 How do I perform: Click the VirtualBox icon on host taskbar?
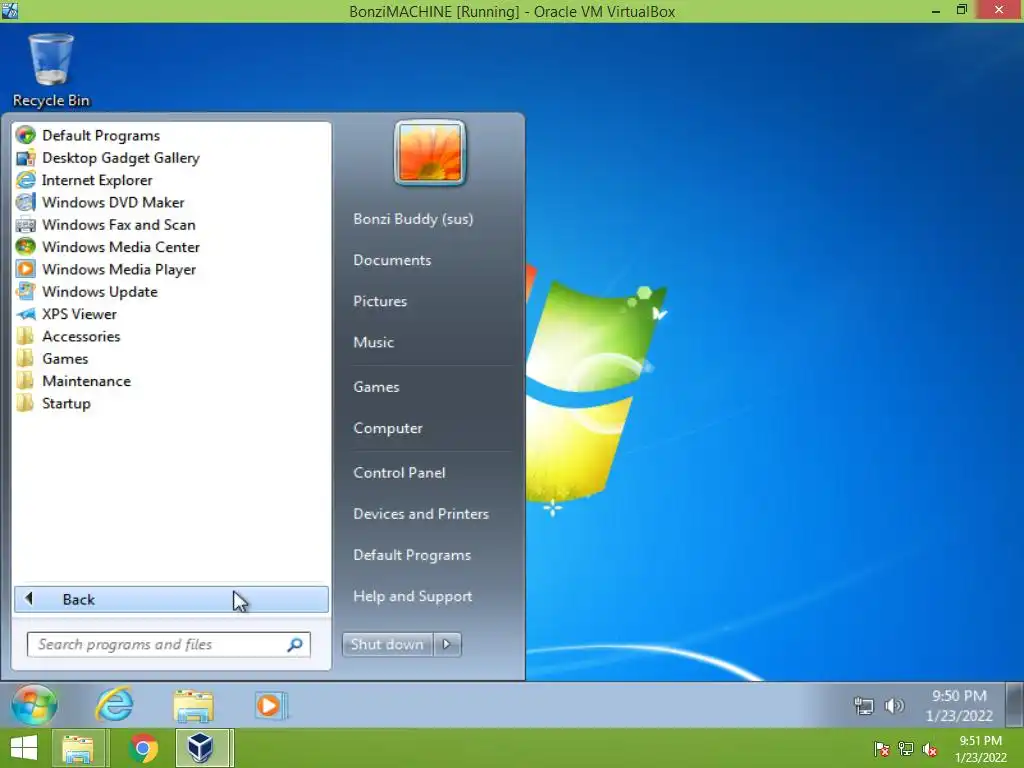click(200, 748)
